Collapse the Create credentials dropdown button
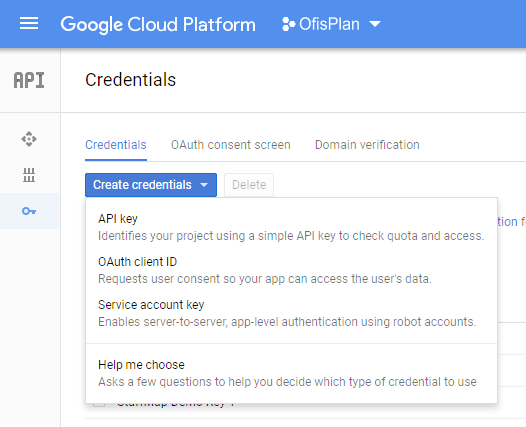The width and height of the screenshot is (526, 427). pos(151,185)
